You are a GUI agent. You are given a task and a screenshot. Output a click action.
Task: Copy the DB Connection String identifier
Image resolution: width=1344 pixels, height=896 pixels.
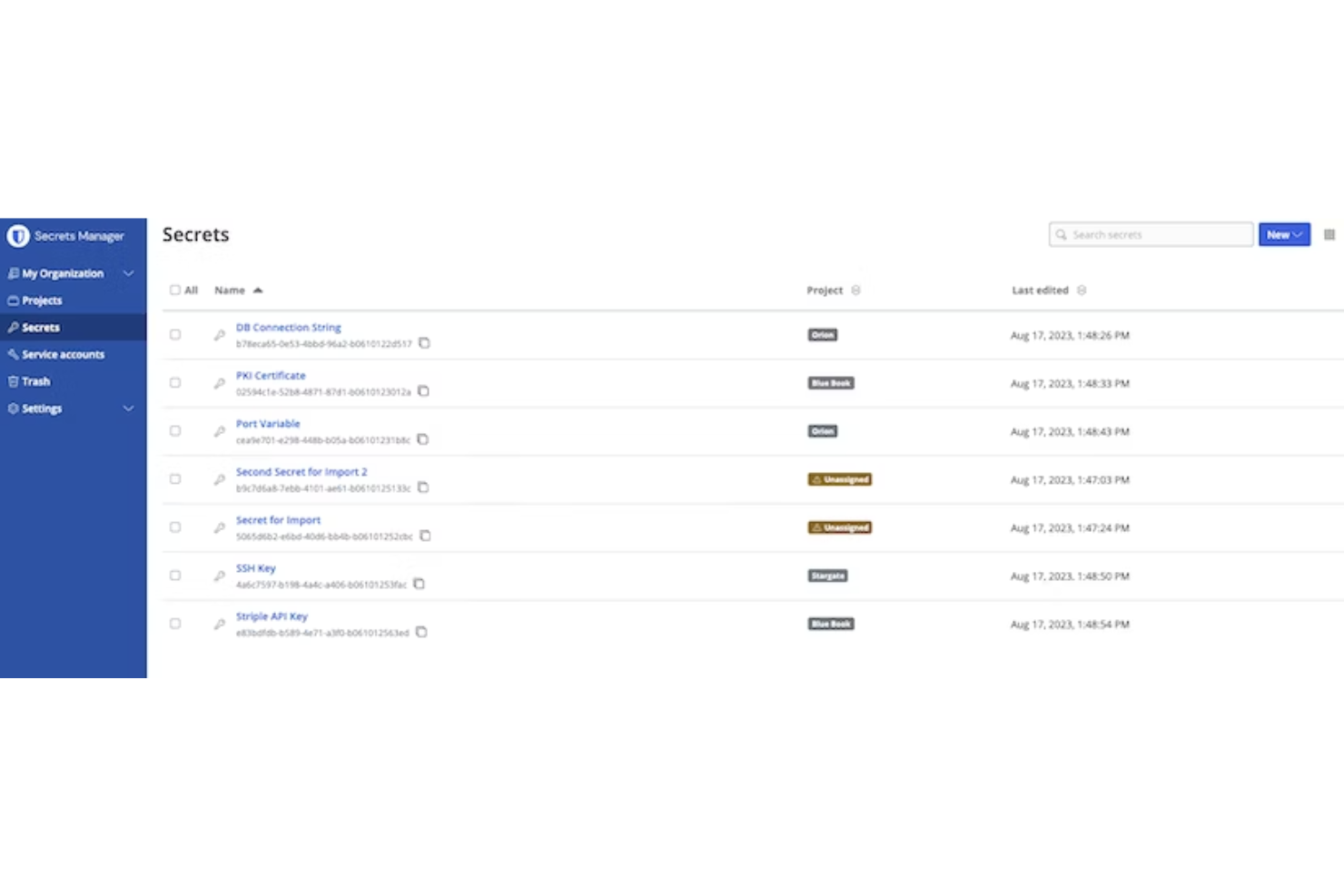coord(424,343)
